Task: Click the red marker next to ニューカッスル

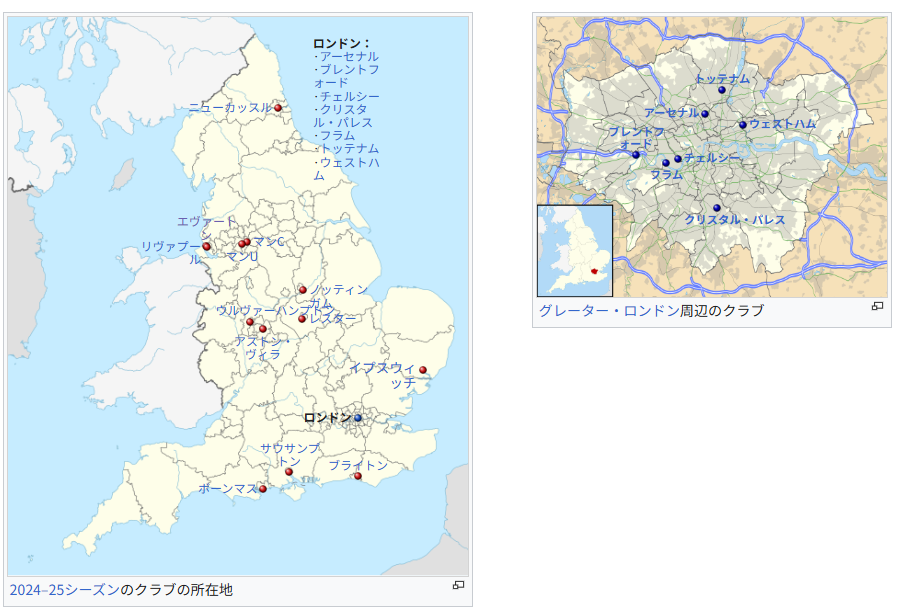Action: [278, 108]
